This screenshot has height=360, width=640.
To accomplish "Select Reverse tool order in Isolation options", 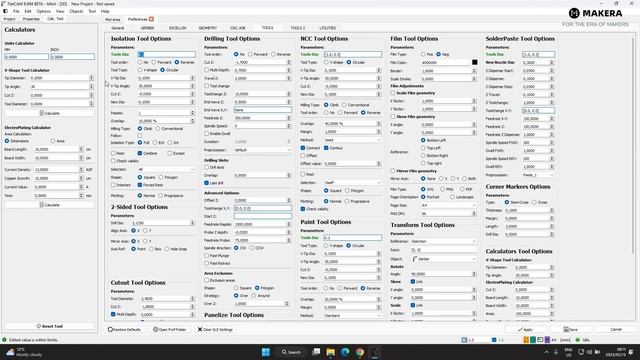I will [x=177, y=62].
